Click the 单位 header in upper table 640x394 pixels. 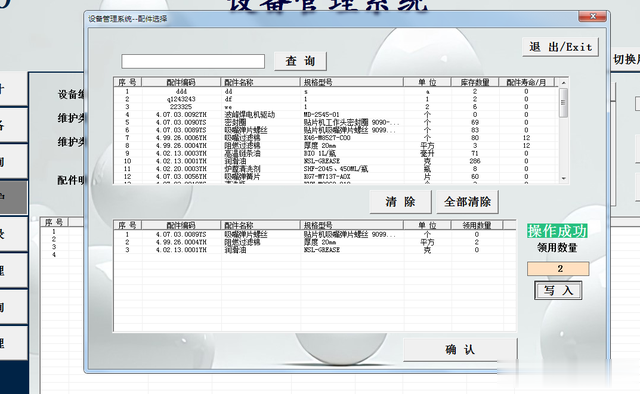click(x=427, y=82)
